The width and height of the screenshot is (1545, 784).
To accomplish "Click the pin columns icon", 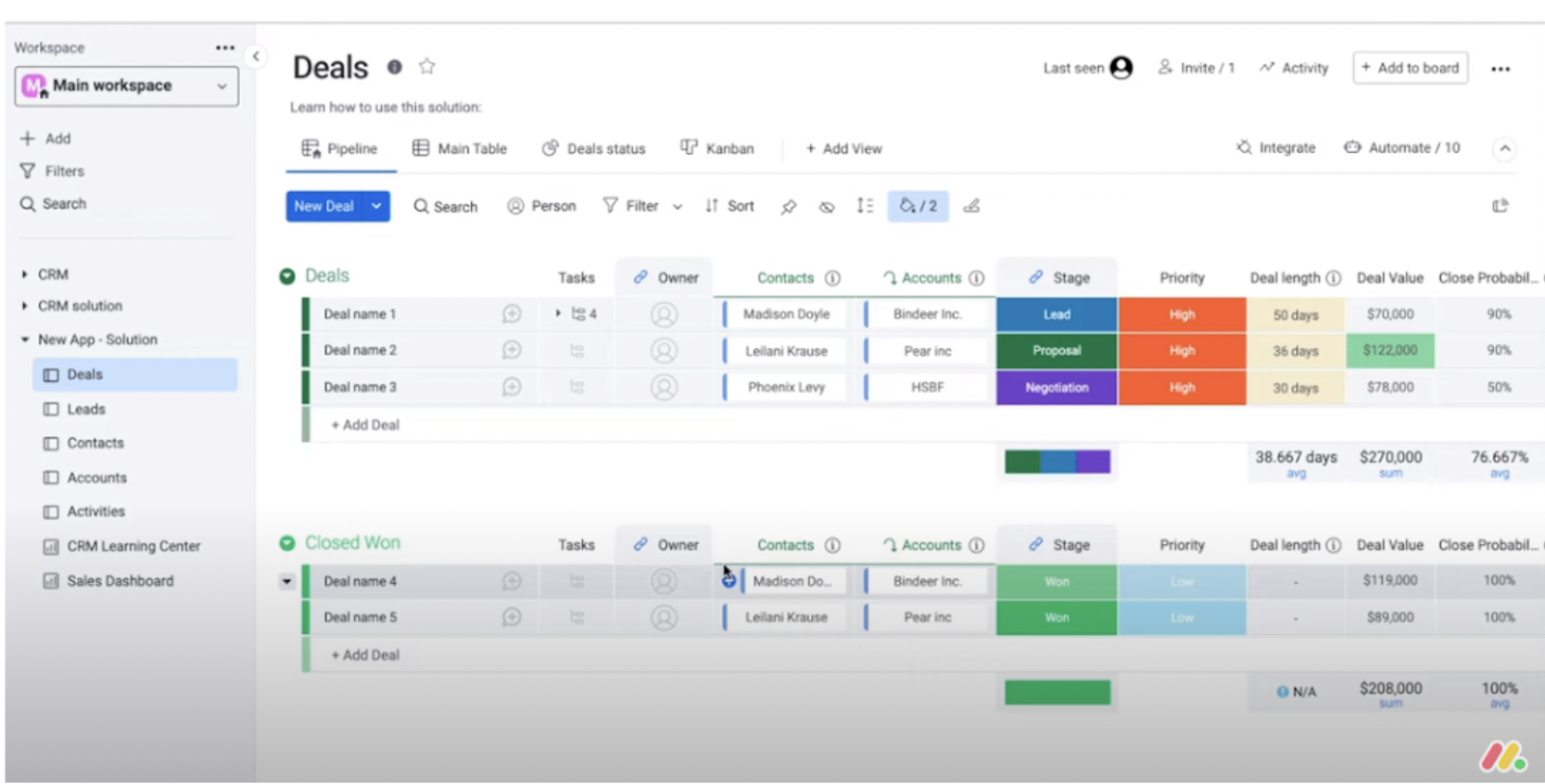I will click(x=788, y=207).
